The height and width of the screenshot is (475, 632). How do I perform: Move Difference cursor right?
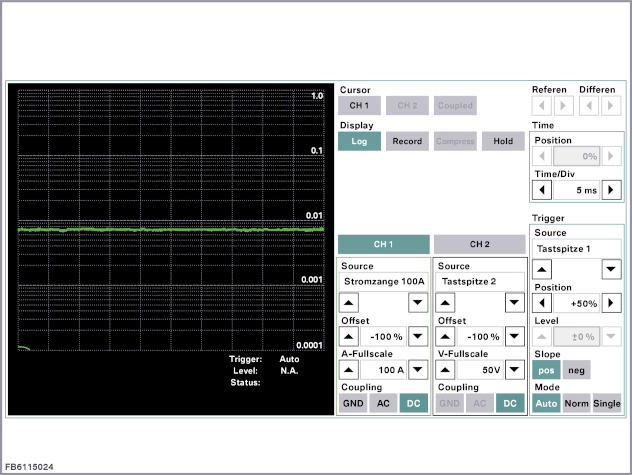tap(611, 106)
